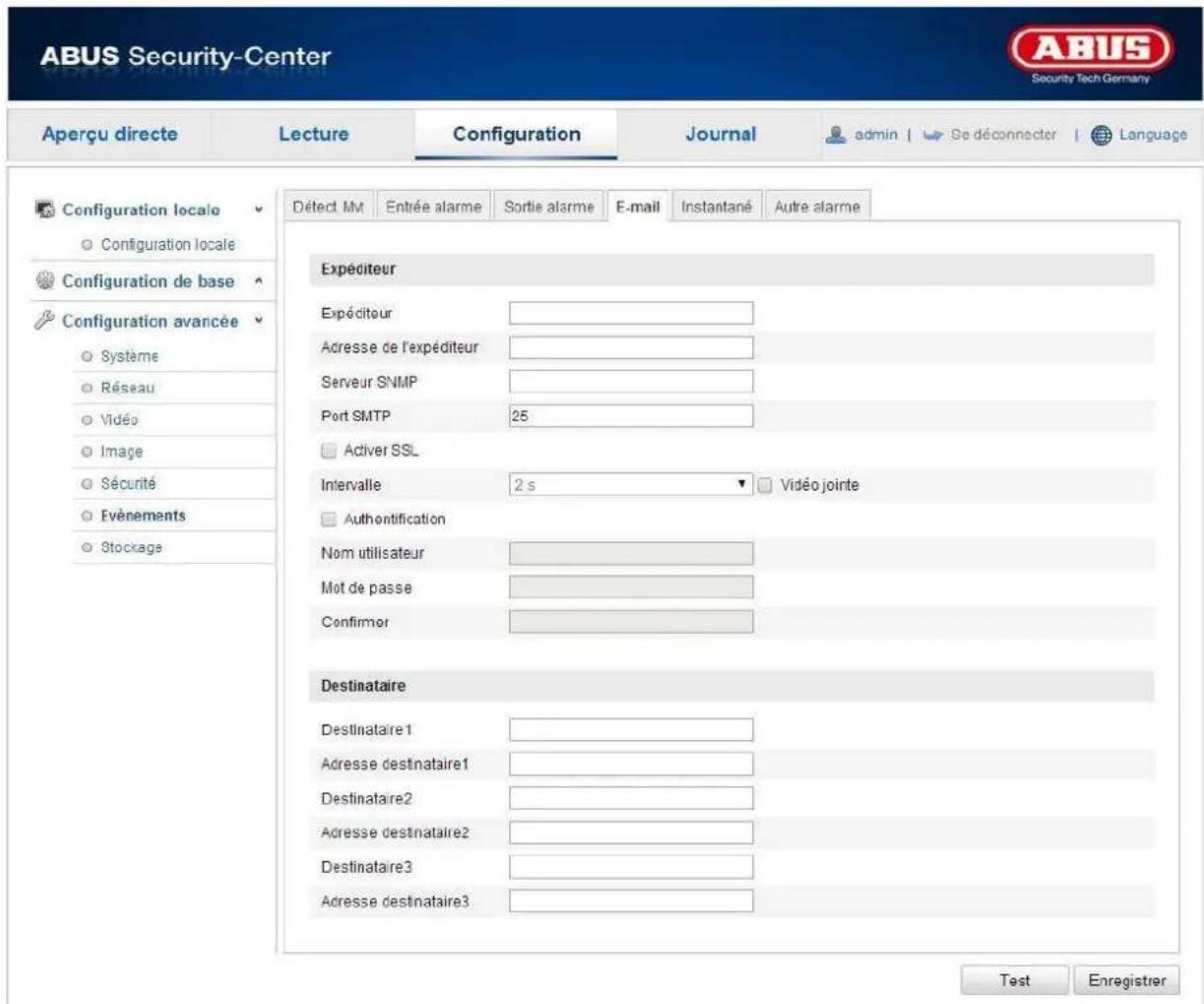The width and height of the screenshot is (1204, 1004).
Task: Click the Mot de passe field
Action: click(631, 588)
